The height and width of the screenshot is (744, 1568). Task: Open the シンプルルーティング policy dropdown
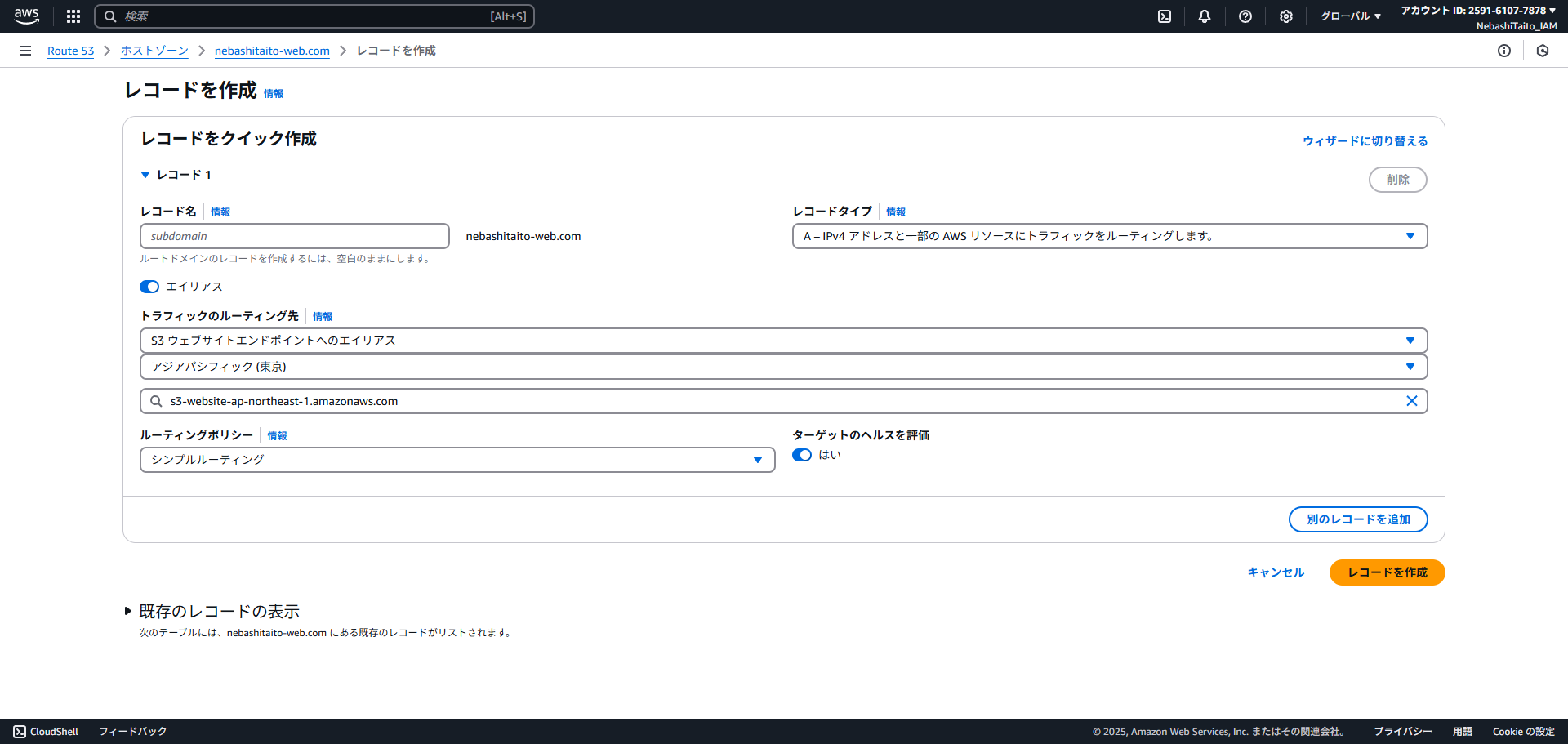(457, 460)
